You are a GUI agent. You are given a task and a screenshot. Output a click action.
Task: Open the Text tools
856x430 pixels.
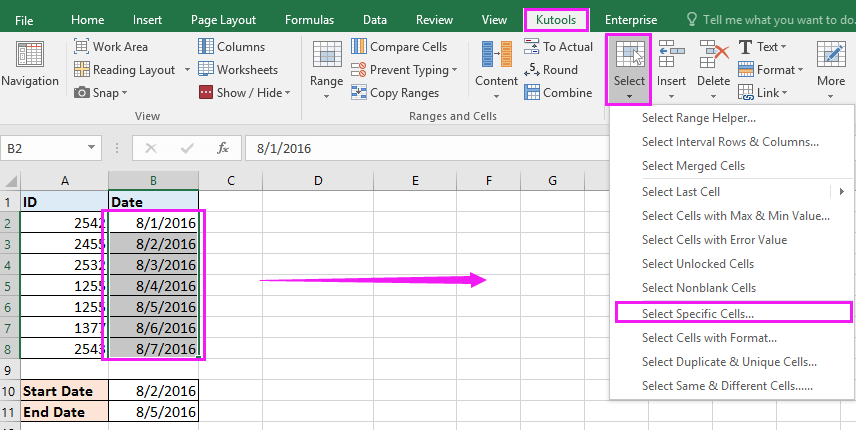pos(762,47)
